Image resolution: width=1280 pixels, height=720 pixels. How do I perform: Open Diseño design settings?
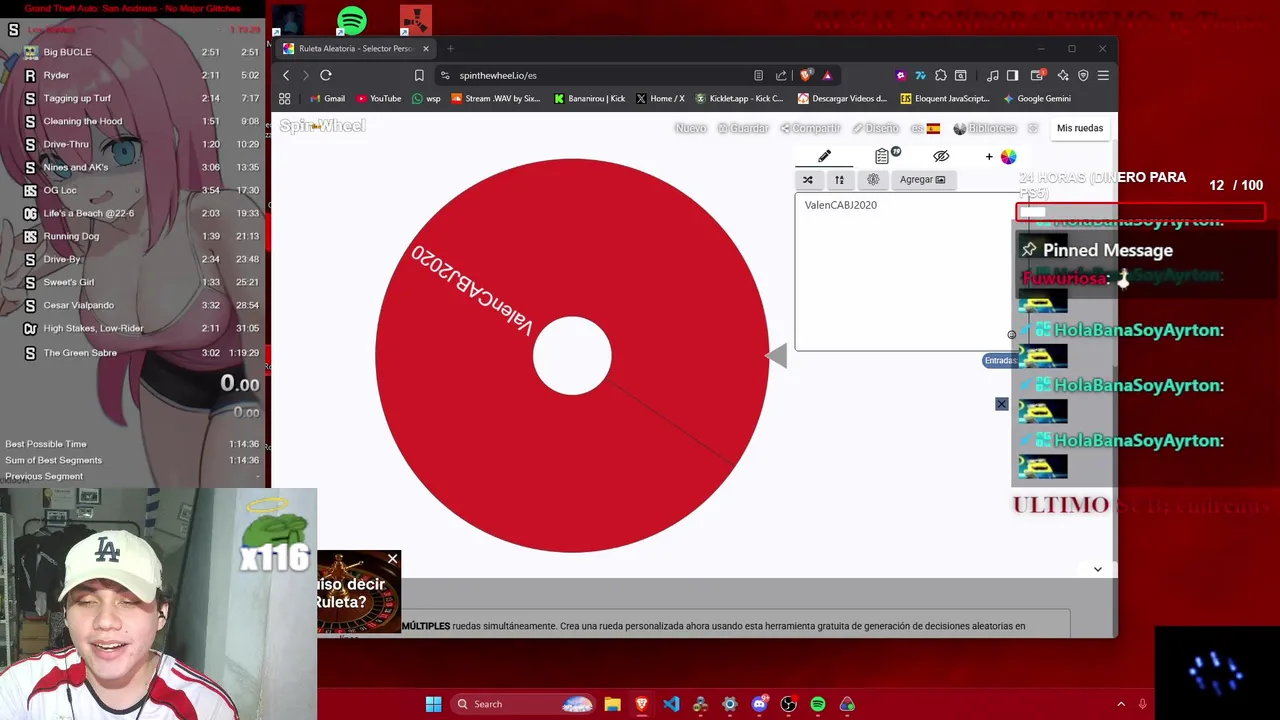876,128
